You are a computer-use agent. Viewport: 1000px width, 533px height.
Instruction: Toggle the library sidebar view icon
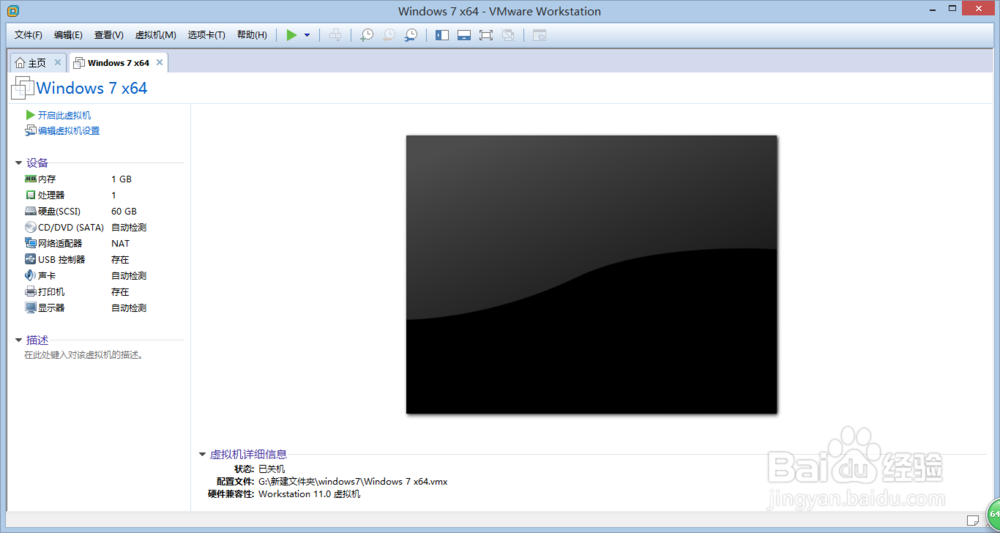(442, 35)
